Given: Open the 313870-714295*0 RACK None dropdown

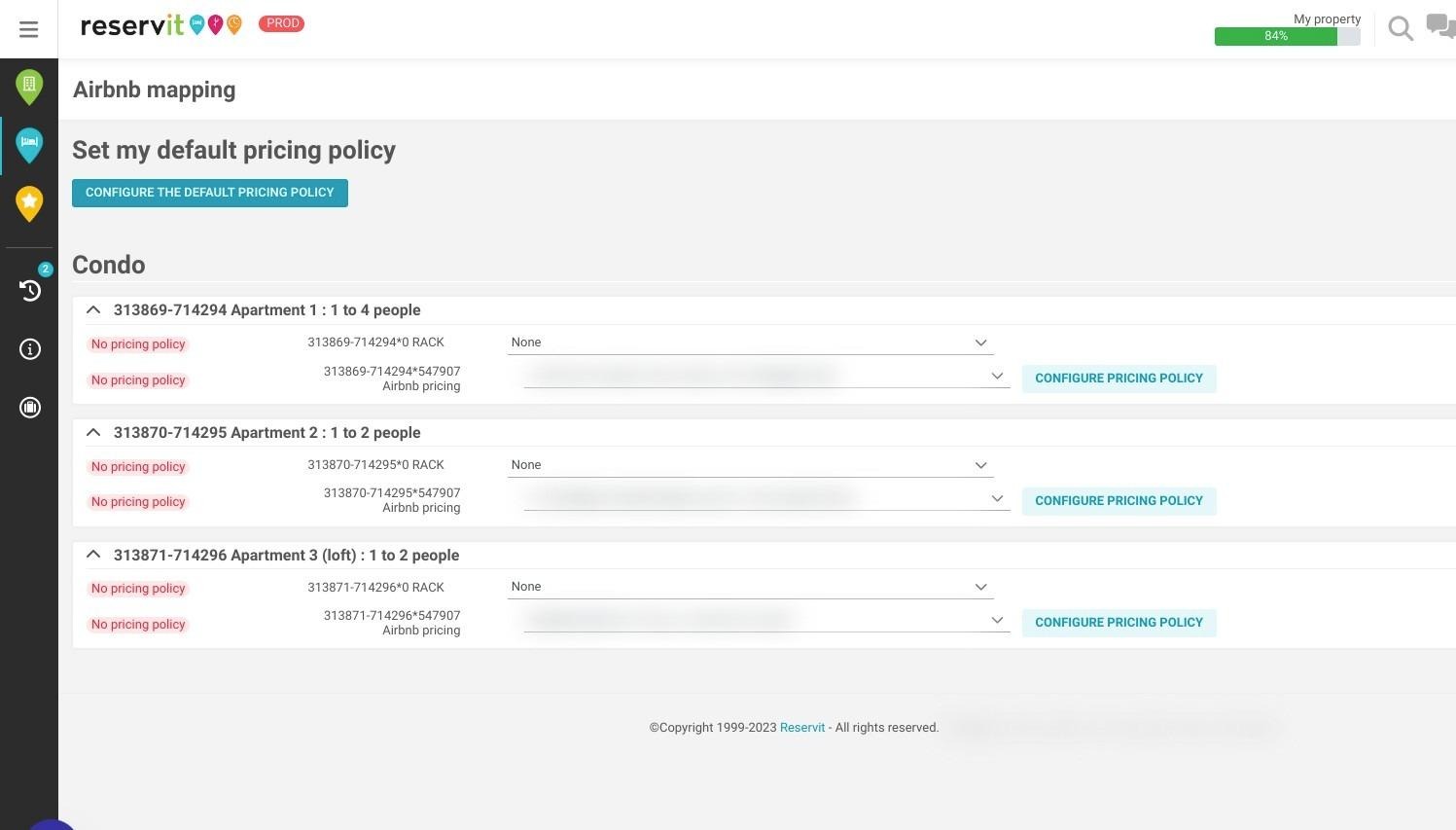Looking at the screenshot, I should click(x=750, y=465).
